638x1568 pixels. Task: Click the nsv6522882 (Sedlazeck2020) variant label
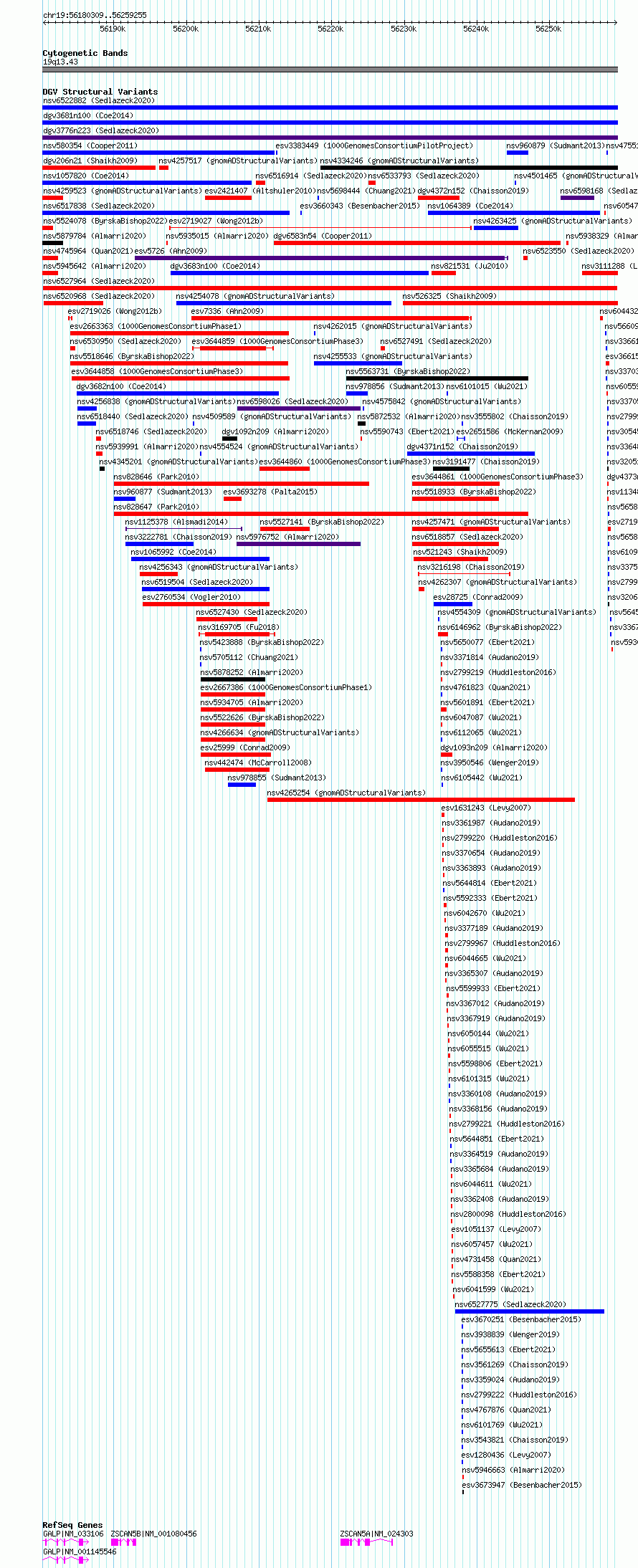pos(98,100)
